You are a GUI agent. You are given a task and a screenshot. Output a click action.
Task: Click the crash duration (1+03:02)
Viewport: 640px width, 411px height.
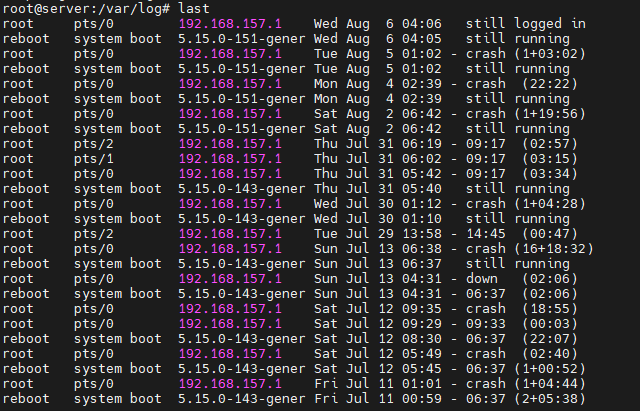tap(550, 54)
